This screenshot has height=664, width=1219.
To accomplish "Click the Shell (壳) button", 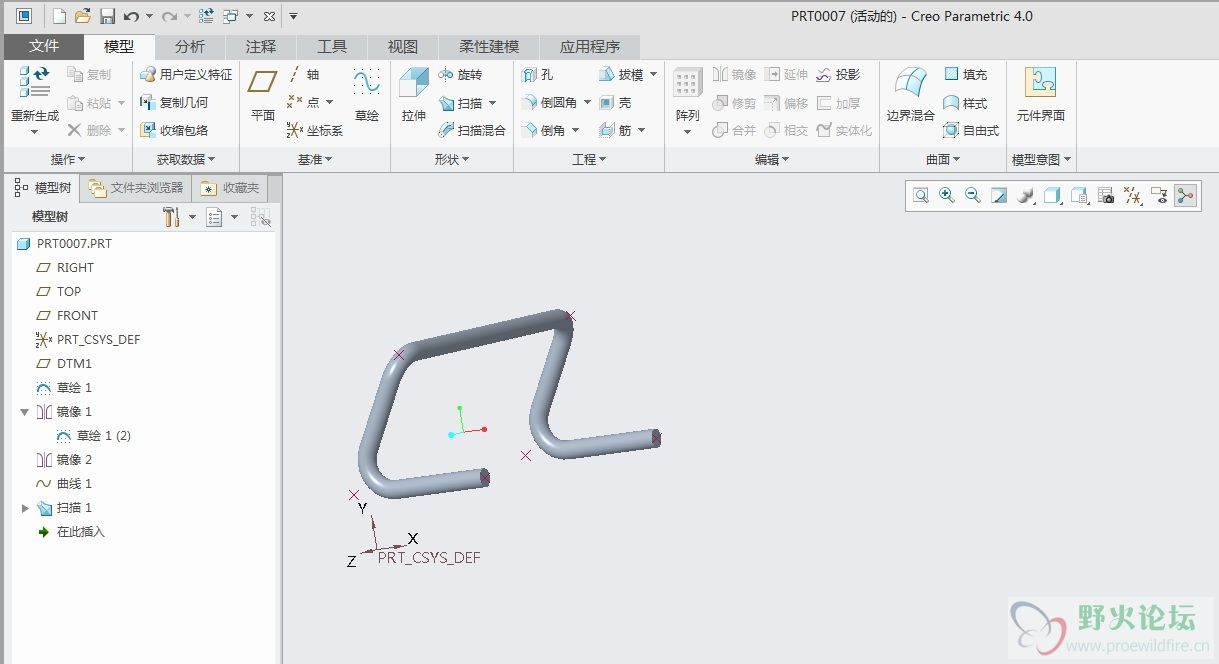I will (615, 103).
